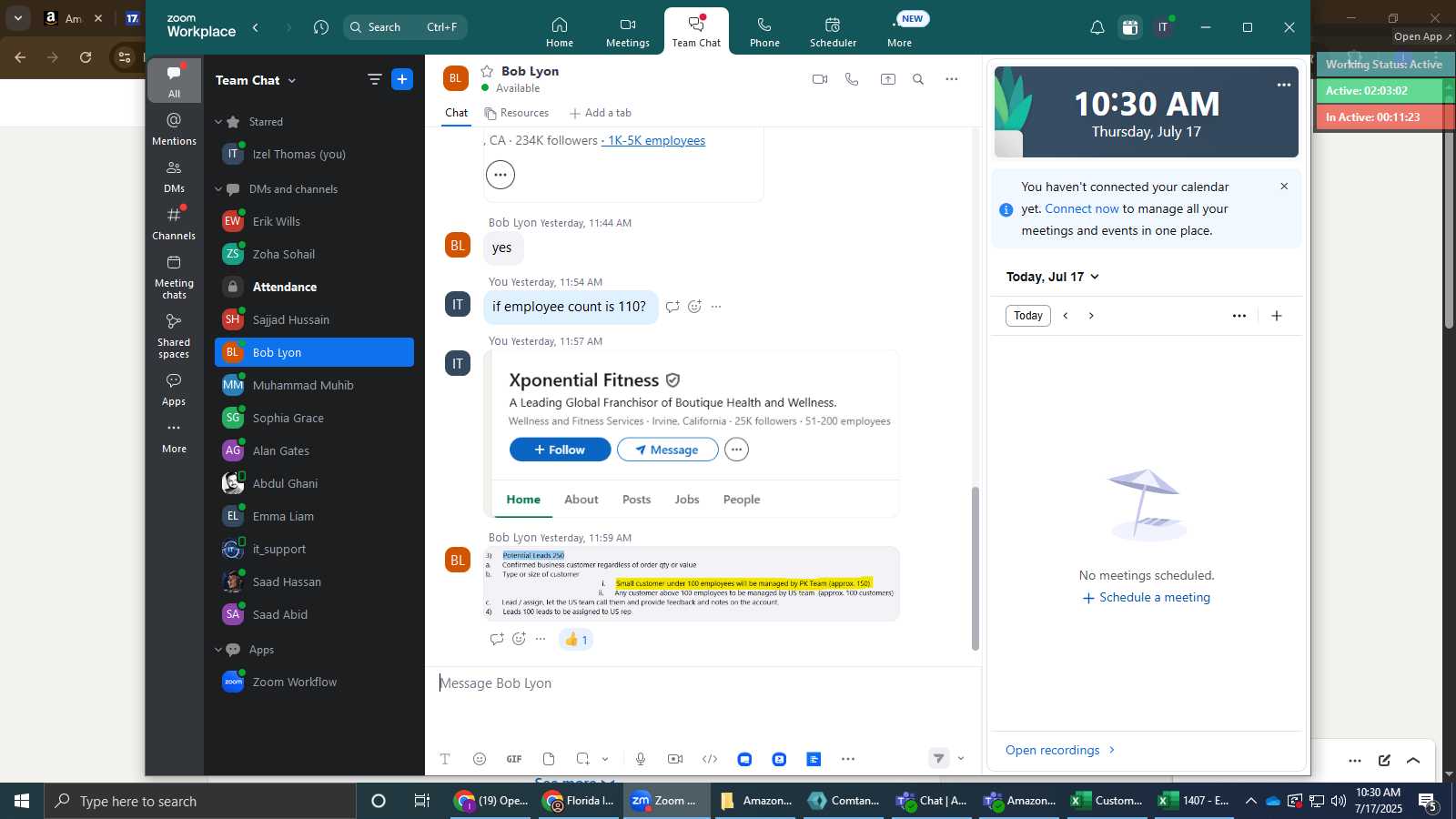This screenshot has height=819, width=1456.
Task: Open the More menu in top navigation
Action: coord(900,32)
